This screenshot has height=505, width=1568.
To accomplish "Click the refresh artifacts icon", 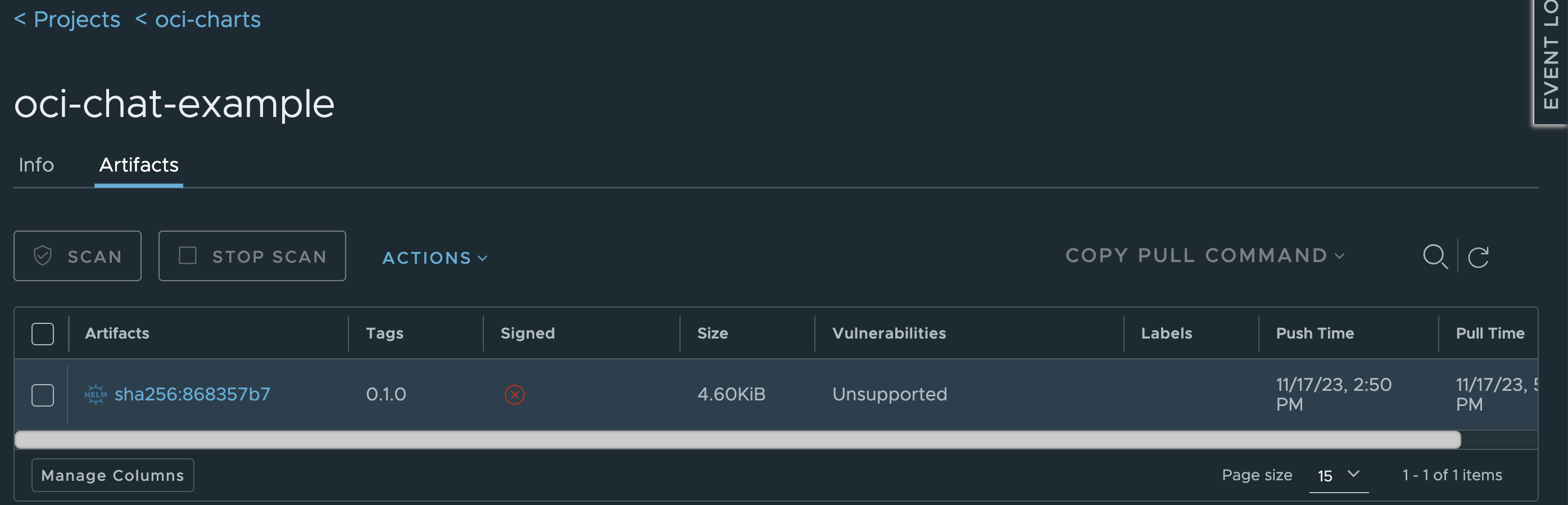I will (1478, 257).
